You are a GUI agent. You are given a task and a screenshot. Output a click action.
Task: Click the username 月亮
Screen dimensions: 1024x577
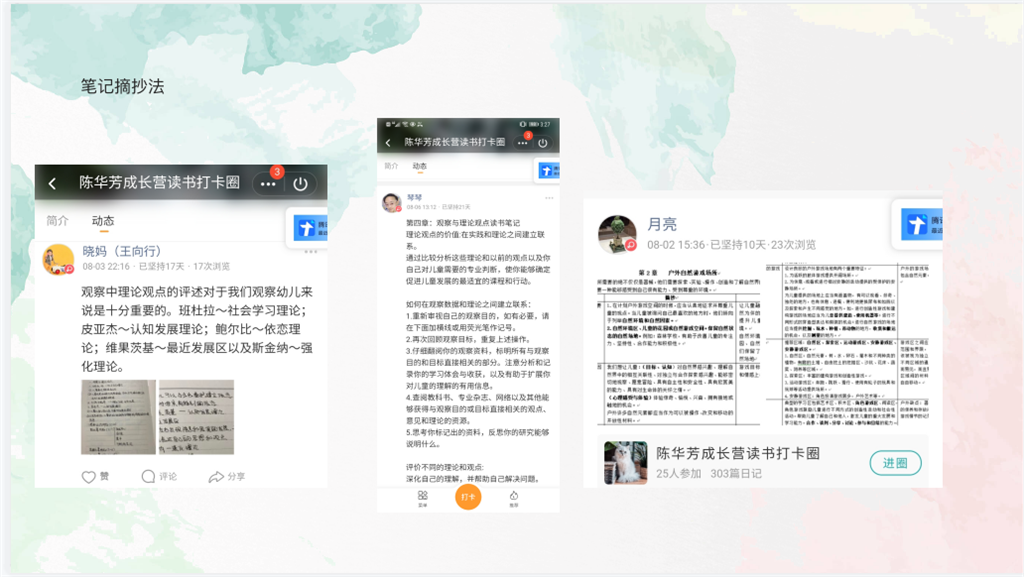point(662,225)
